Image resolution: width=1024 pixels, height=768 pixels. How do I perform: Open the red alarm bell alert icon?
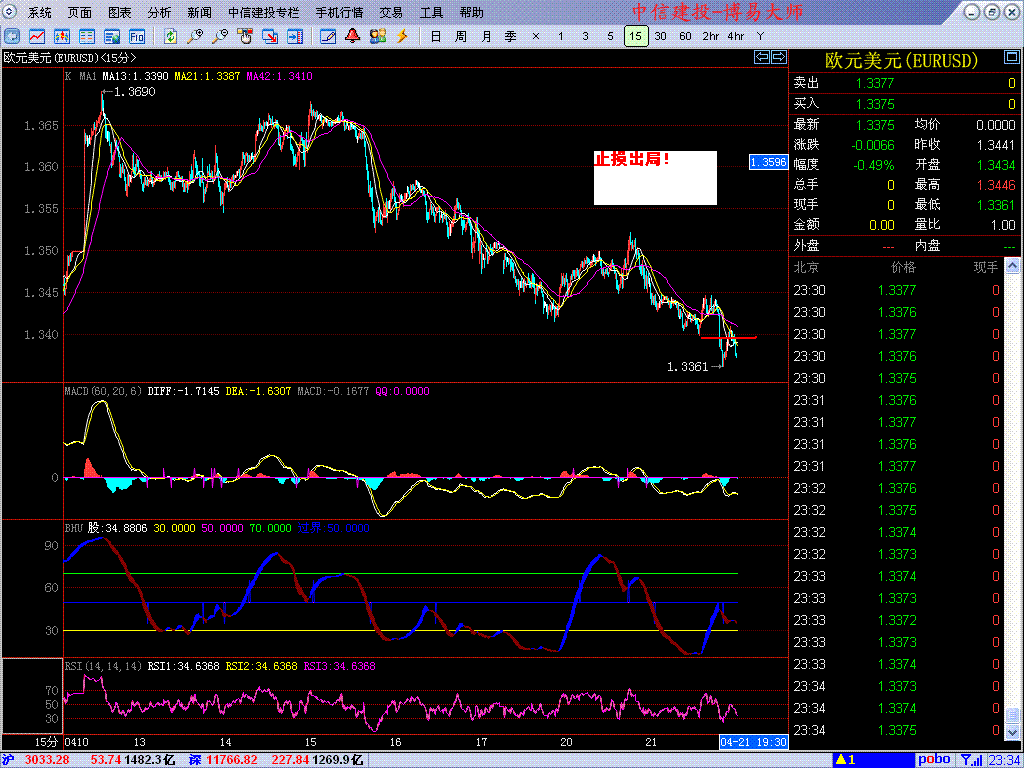click(353, 36)
